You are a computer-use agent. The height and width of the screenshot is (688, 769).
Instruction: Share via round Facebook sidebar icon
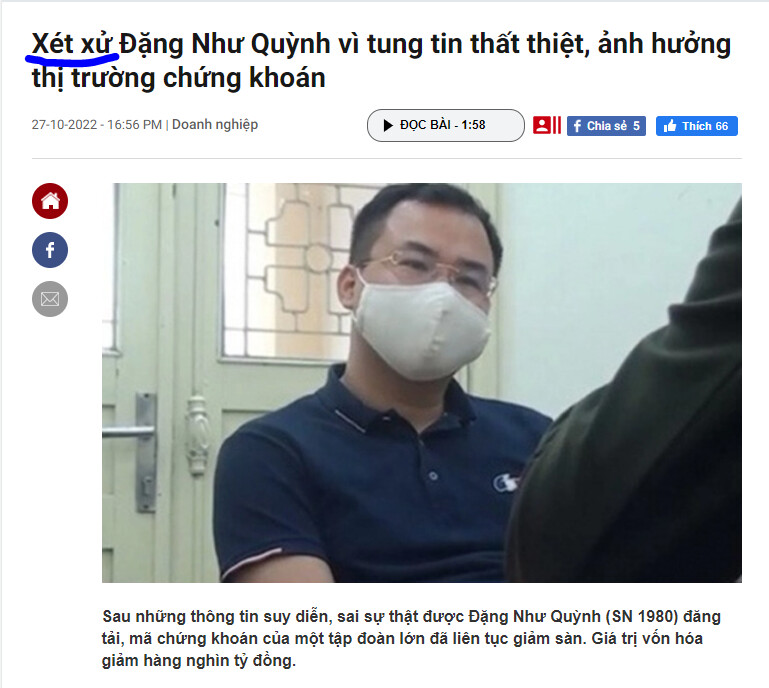click(50, 250)
